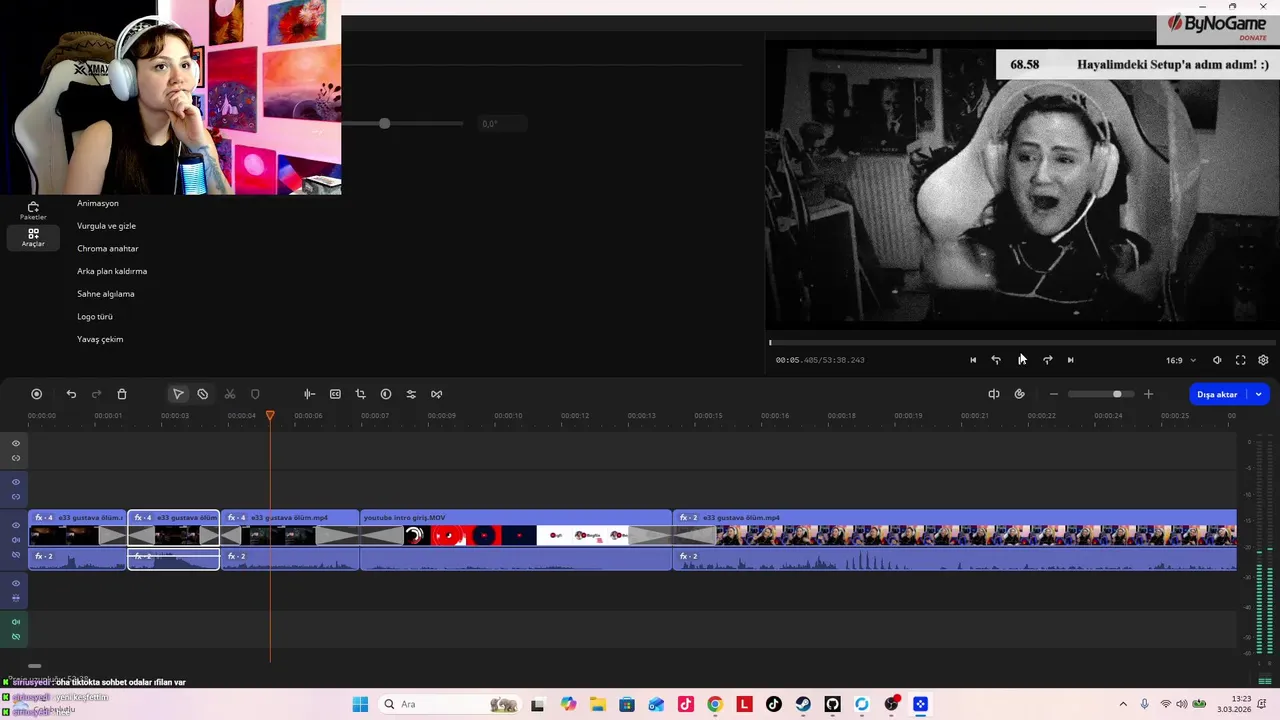Open TikTok from the taskbar
The height and width of the screenshot is (720, 1280).
(x=774, y=704)
